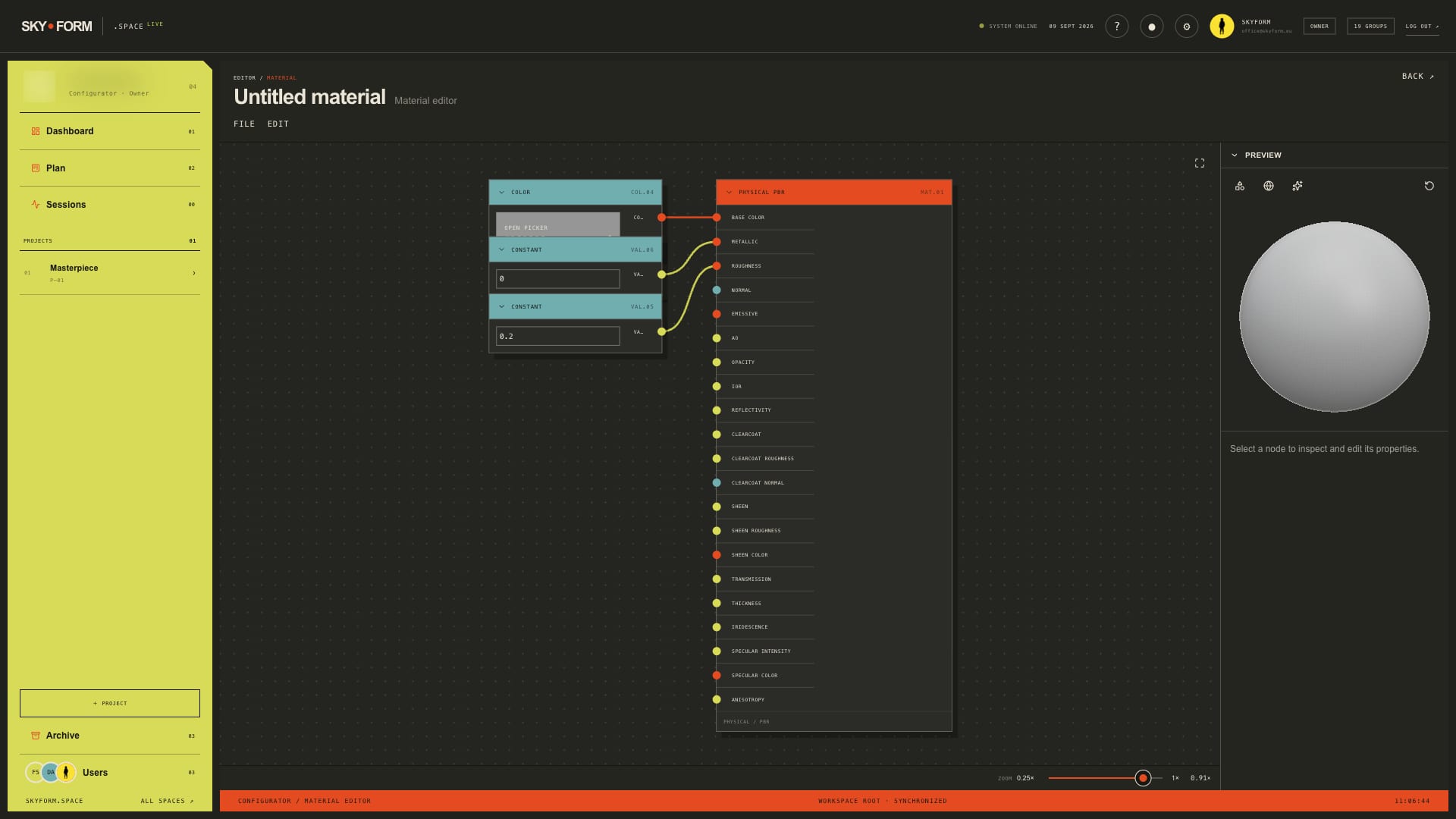The image size is (1456, 819).
Task: Open Users in sidebar
Action: coord(110,773)
